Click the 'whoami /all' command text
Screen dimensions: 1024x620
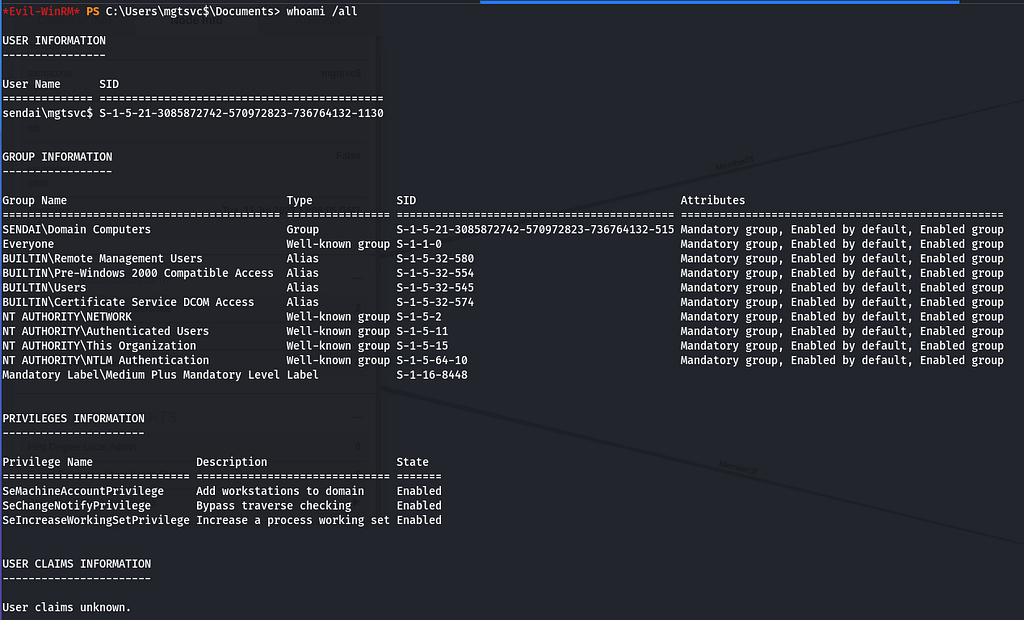[322, 11]
